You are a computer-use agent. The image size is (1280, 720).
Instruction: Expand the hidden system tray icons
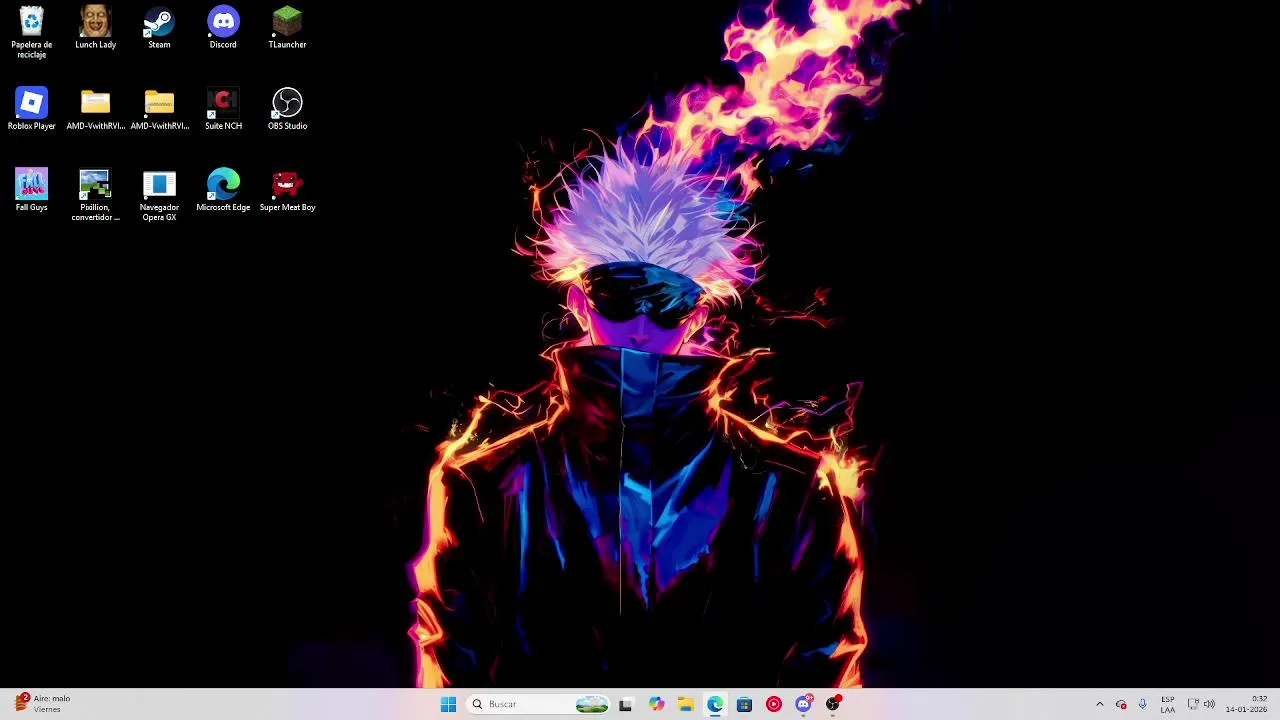(x=1100, y=704)
